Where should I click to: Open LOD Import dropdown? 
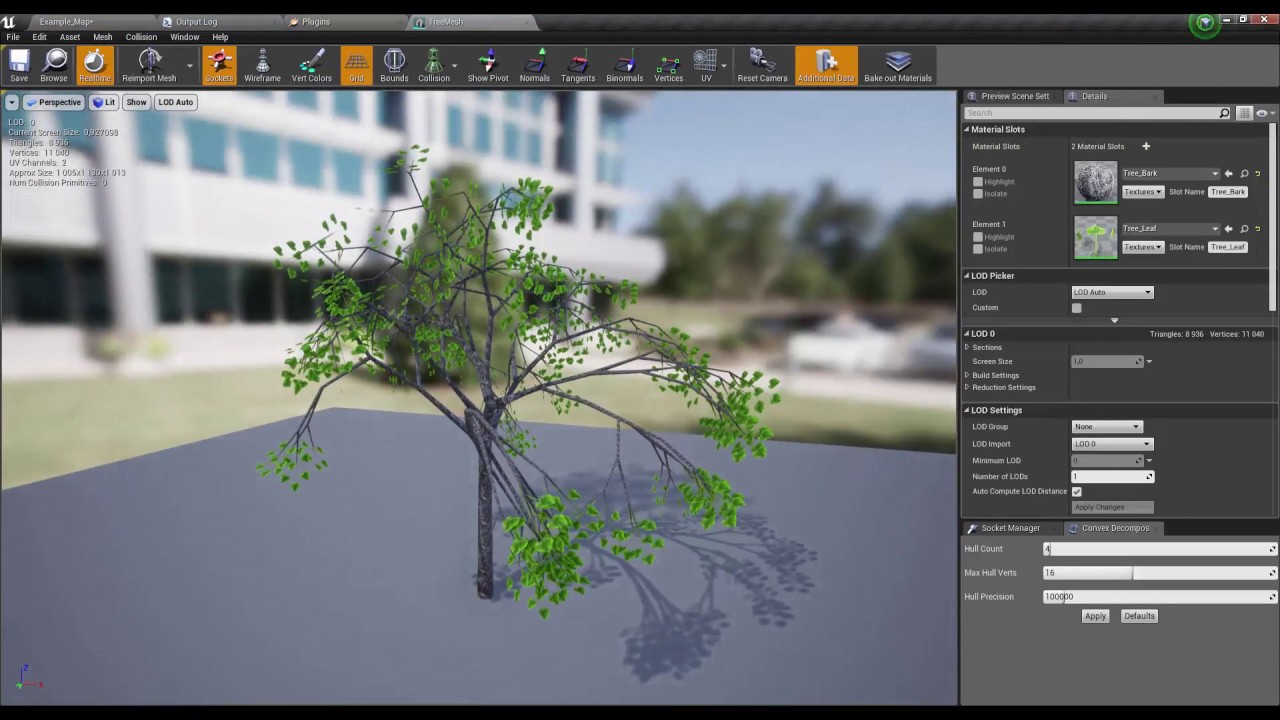click(1112, 444)
